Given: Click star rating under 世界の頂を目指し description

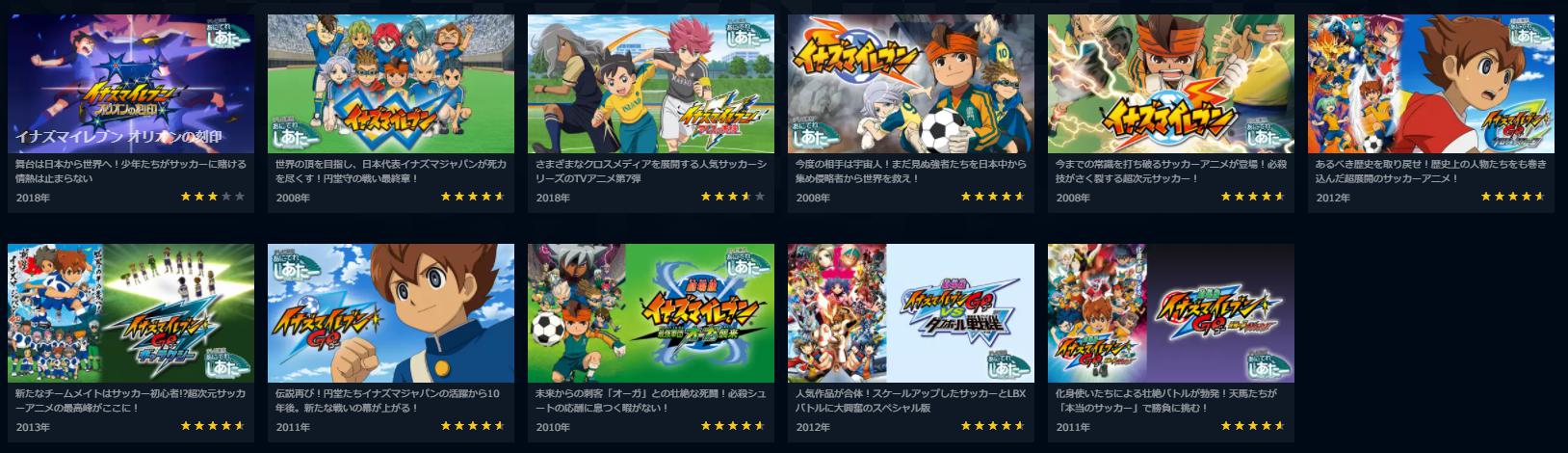Looking at the screenshot, I should [473, 197].
